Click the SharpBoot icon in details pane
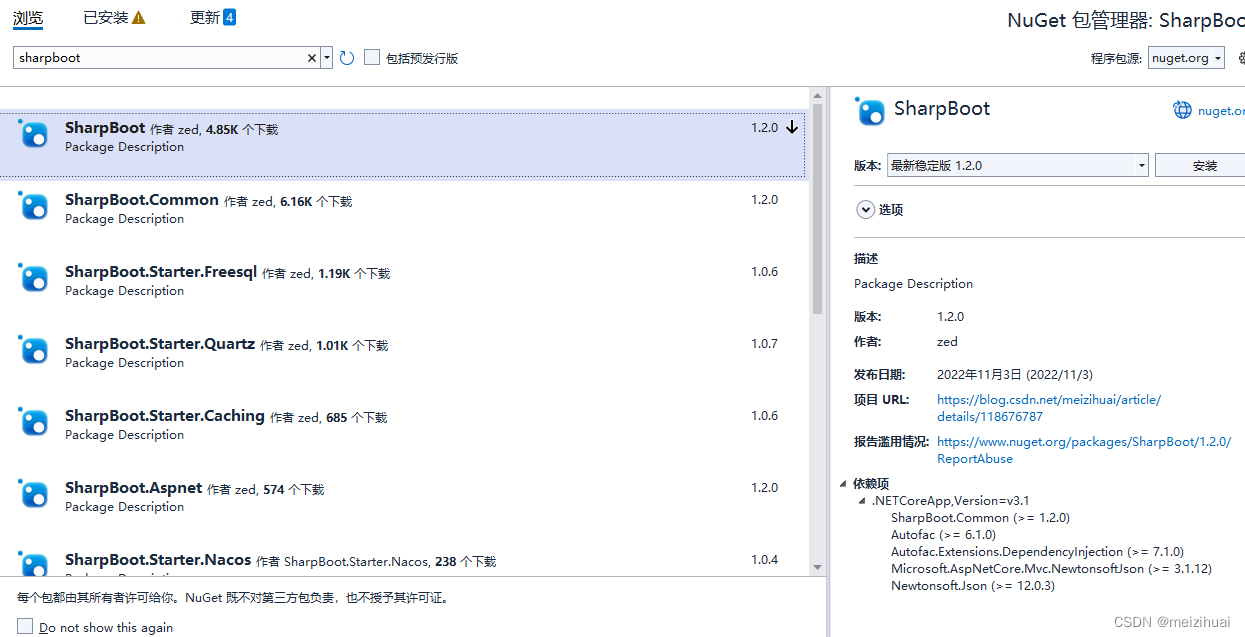 click(x=870, y=110)
